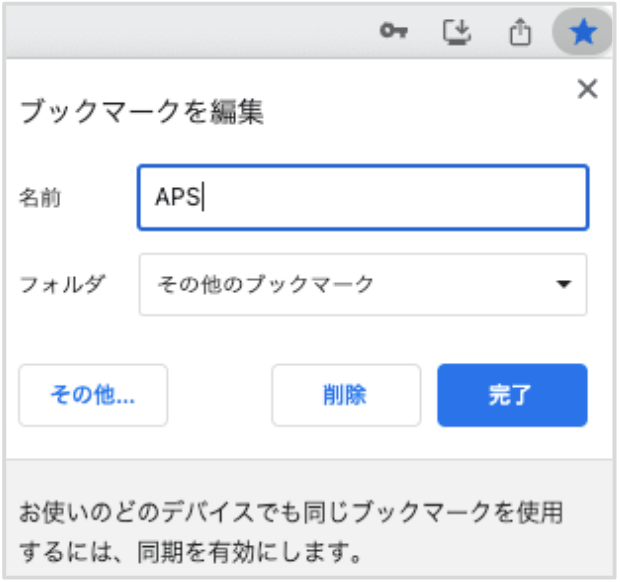Toggle the blue bookmark star icon
Image resolution: width=620 pixels, height=582 pixels.
(582, 32)
